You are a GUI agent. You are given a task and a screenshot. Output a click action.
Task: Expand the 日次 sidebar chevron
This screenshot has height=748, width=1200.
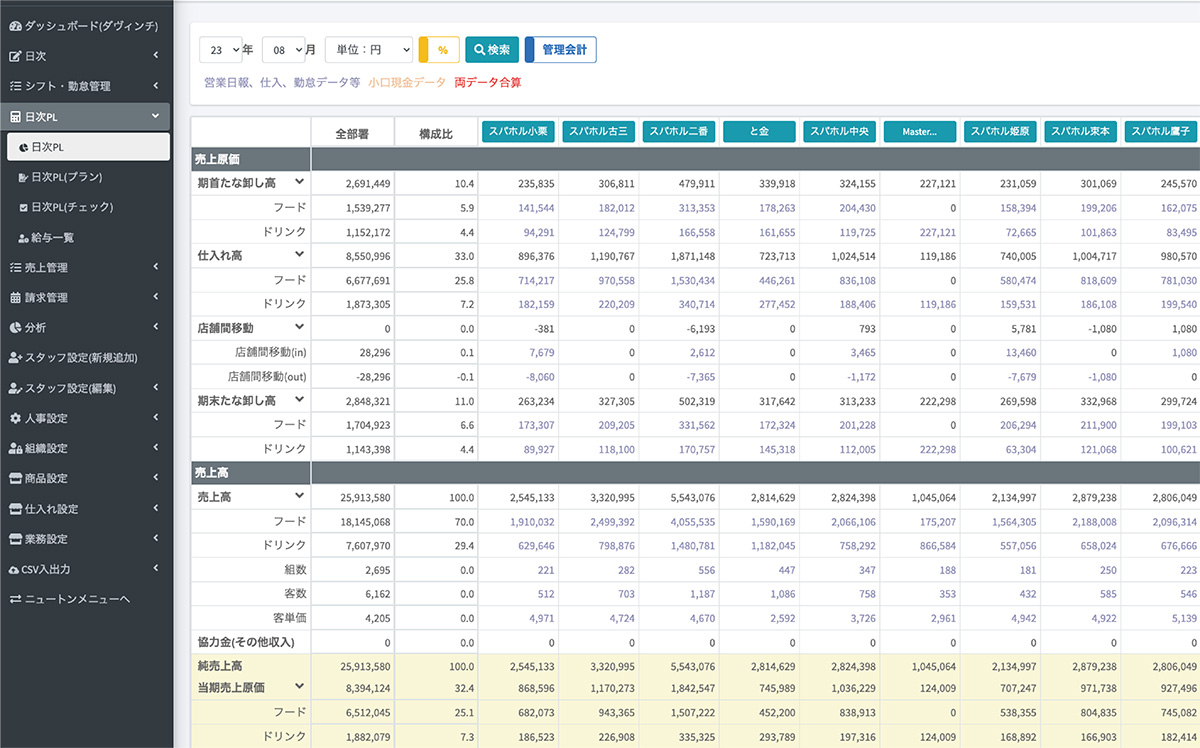pyautogui.click(x=156, y=56)
